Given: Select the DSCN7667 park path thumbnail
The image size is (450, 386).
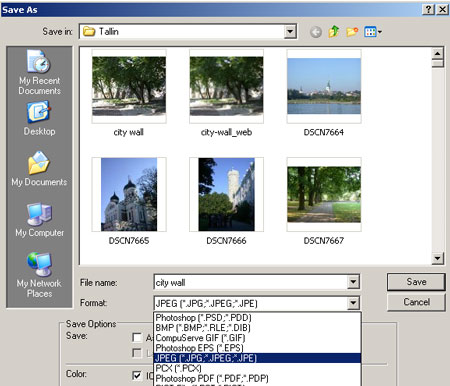Looking at the screenshot, I should click(324, 194).
